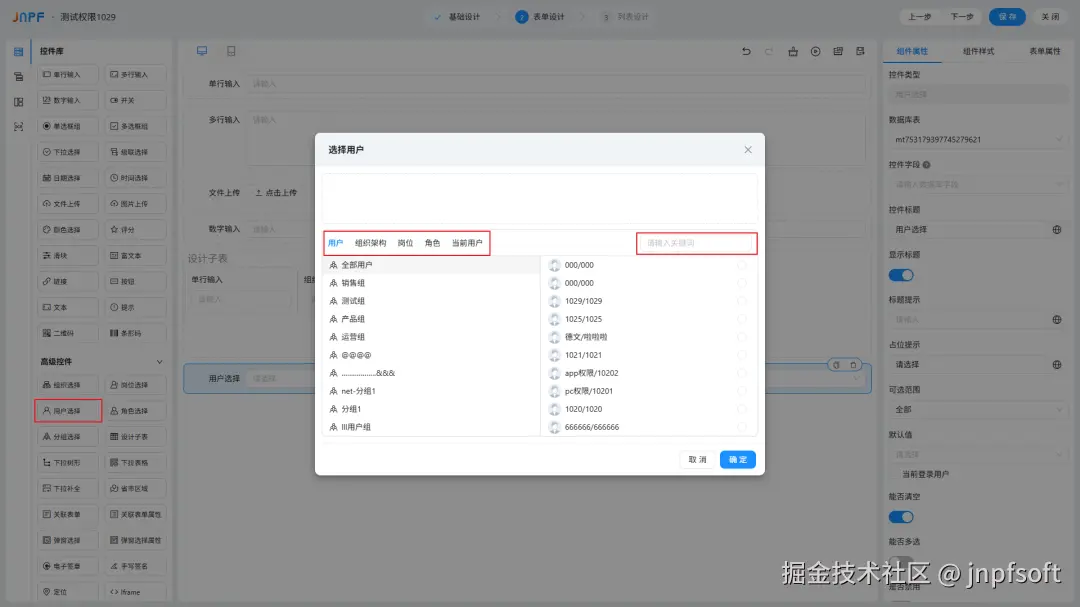This screenshot has height=607, width=1080.
Task: Click the clear canvas brush icon in toolbar
Action: click(793, 52)
